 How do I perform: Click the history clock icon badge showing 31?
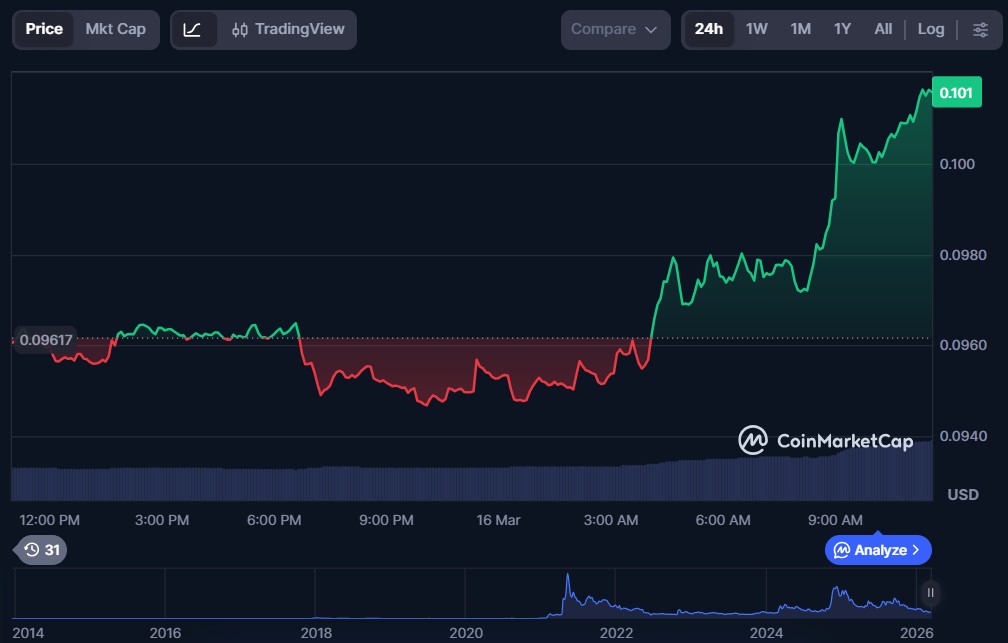(x=42, y=550)
